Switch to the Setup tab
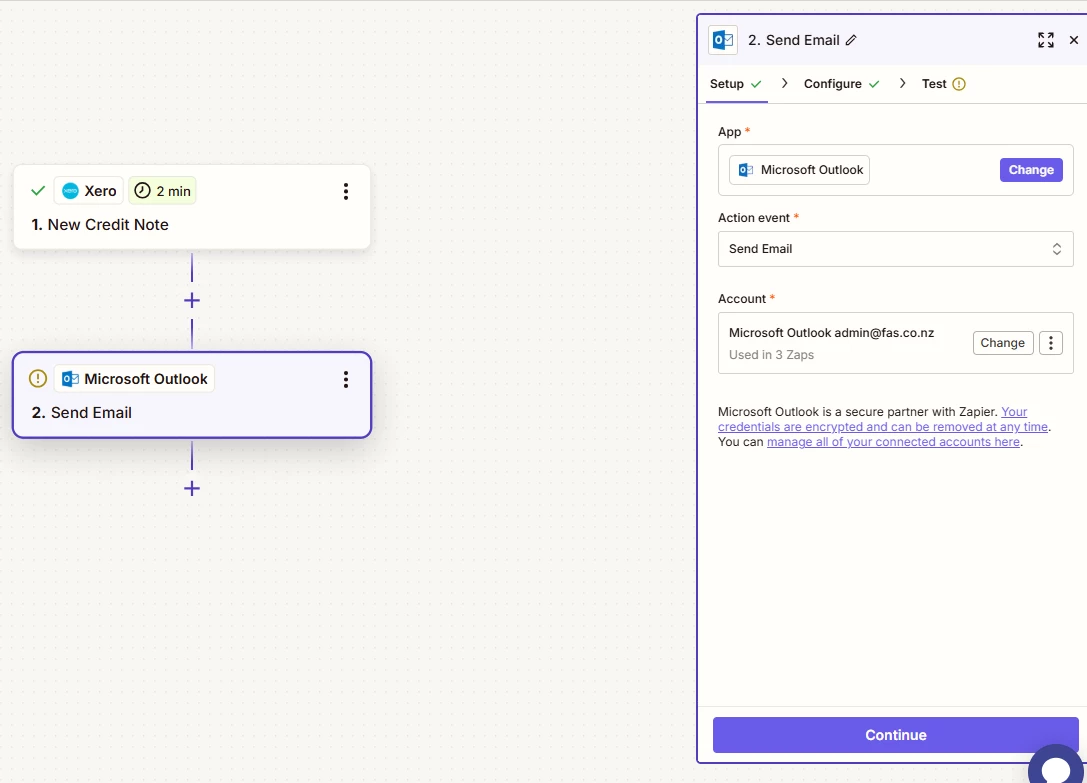1087x783 pixels. [x=736, y=84]
